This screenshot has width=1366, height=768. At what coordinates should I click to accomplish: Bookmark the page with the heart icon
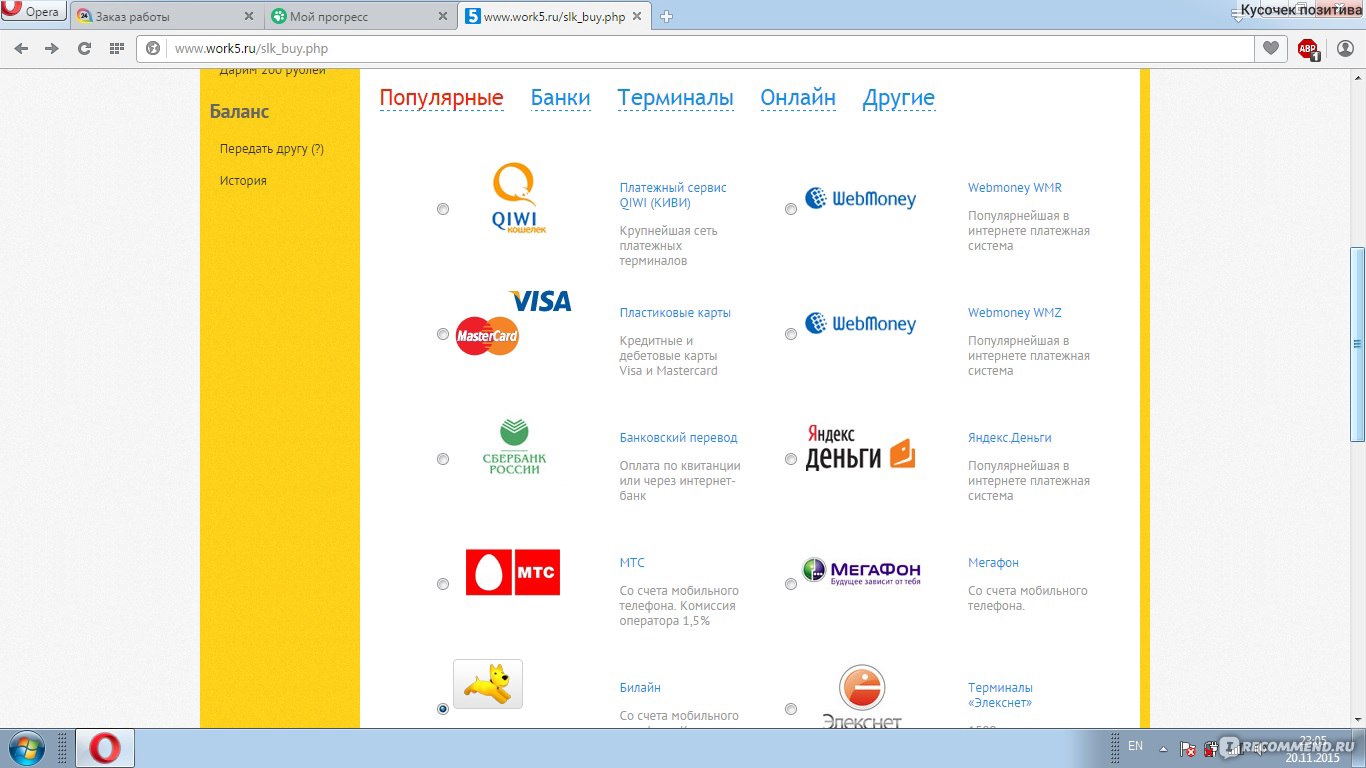point(1271,48)
